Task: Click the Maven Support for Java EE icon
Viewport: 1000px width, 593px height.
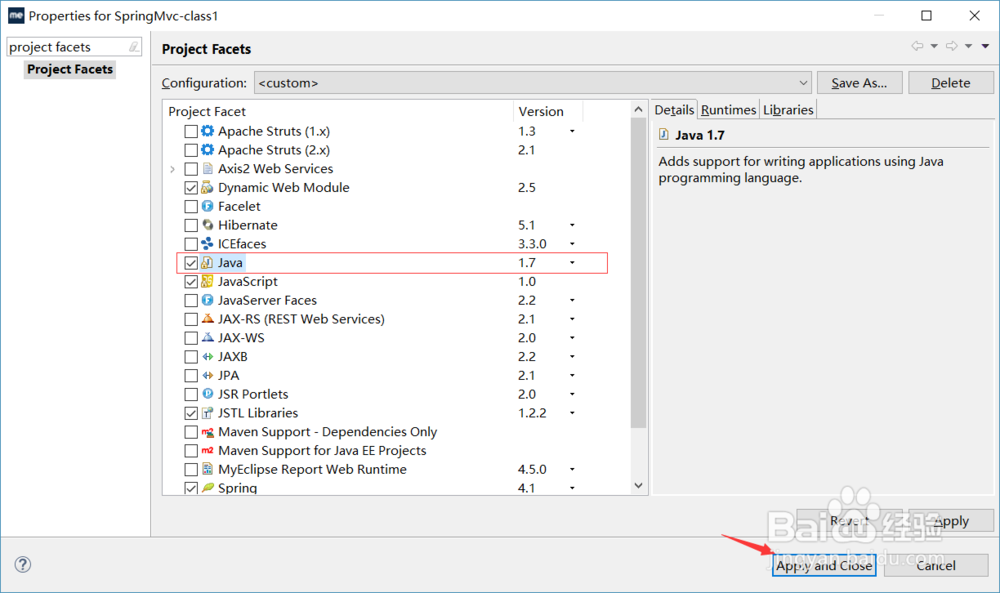Action: coord(208,451)
